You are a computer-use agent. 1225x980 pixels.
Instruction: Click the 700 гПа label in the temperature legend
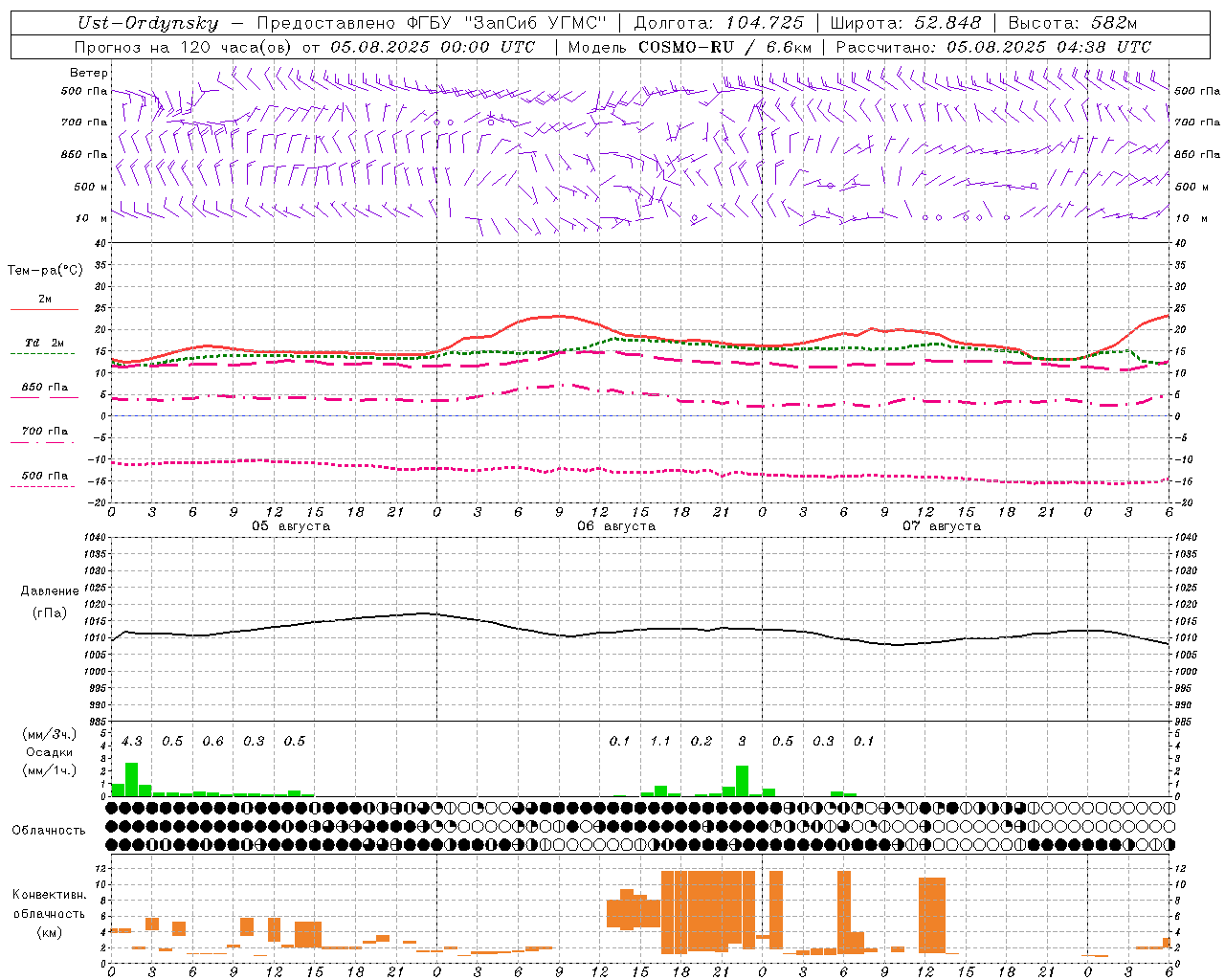[x=45, y=432]
